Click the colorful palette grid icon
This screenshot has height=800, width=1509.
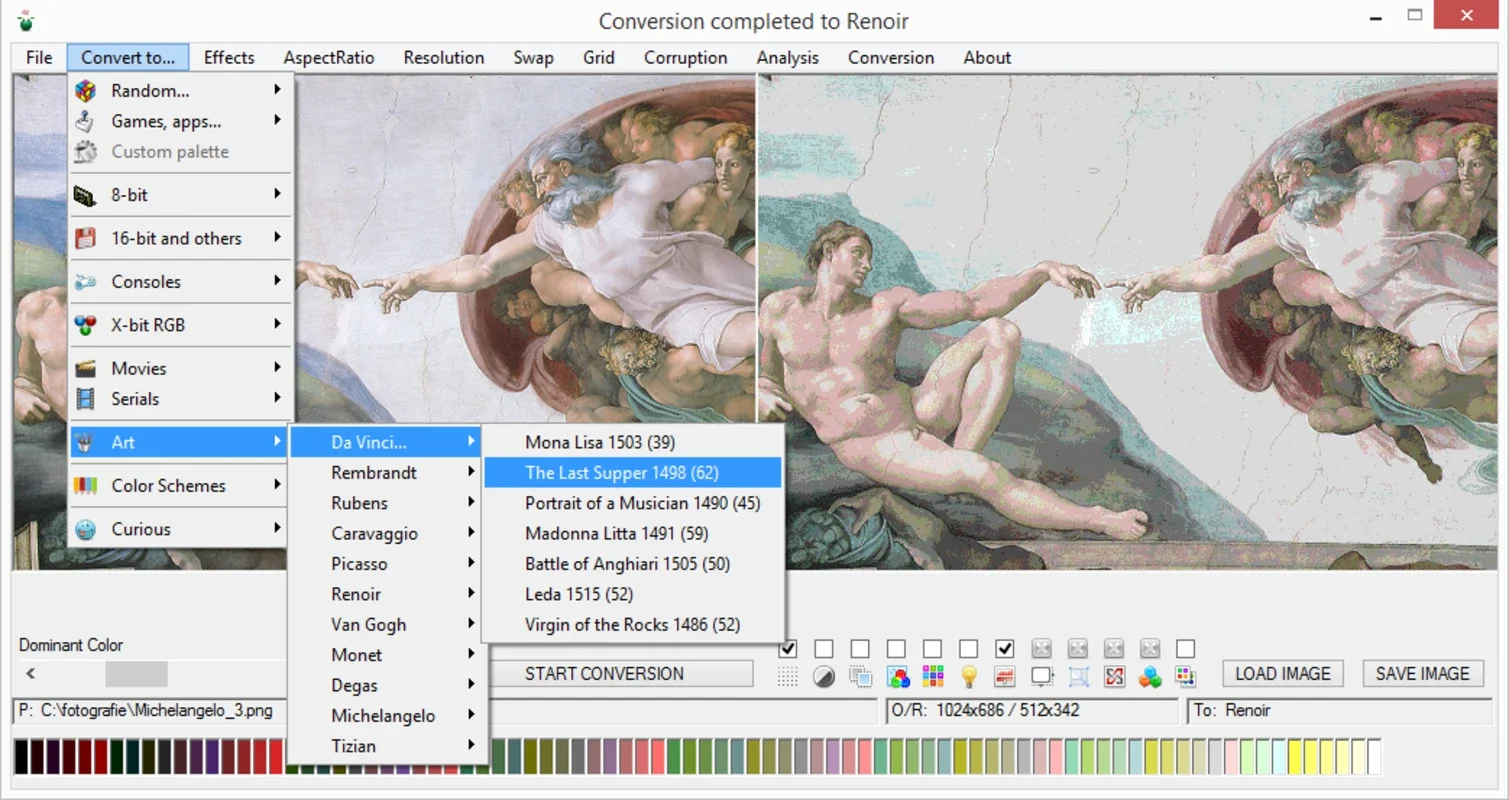(933, 677)
